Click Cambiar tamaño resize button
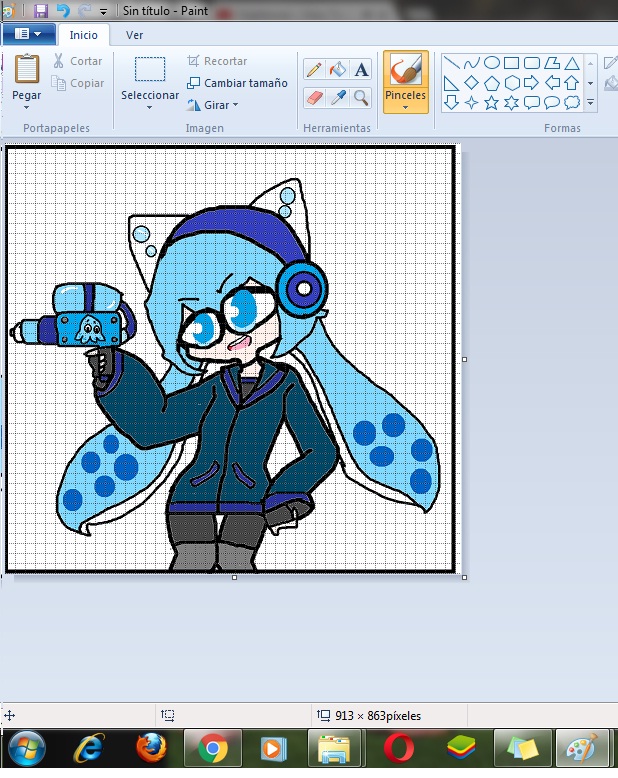This screenshot has height=778, width=618. pyautogui.click(x=237, y=83)
